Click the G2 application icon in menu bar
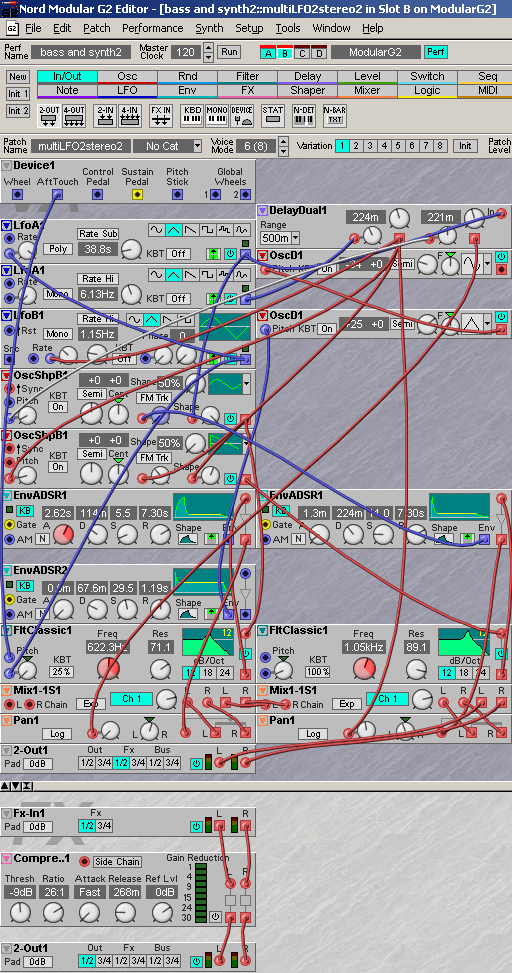The width and height of the screenshot is (512, 973). click(13, 29)
